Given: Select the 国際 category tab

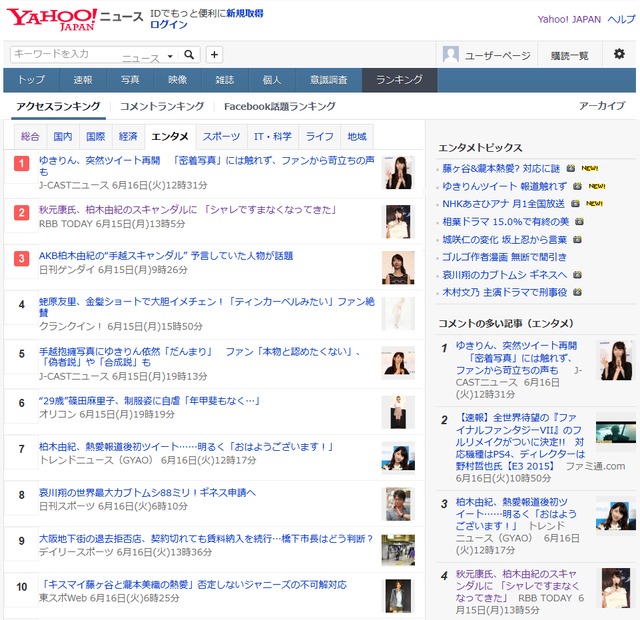Looking at the screenshot, I should (x=96, y=136).
